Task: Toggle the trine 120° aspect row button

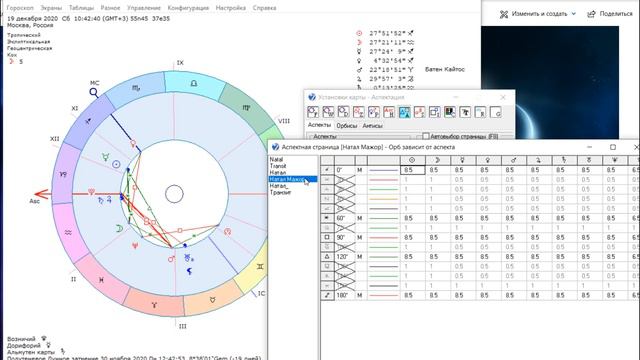Action: point(327,257)
